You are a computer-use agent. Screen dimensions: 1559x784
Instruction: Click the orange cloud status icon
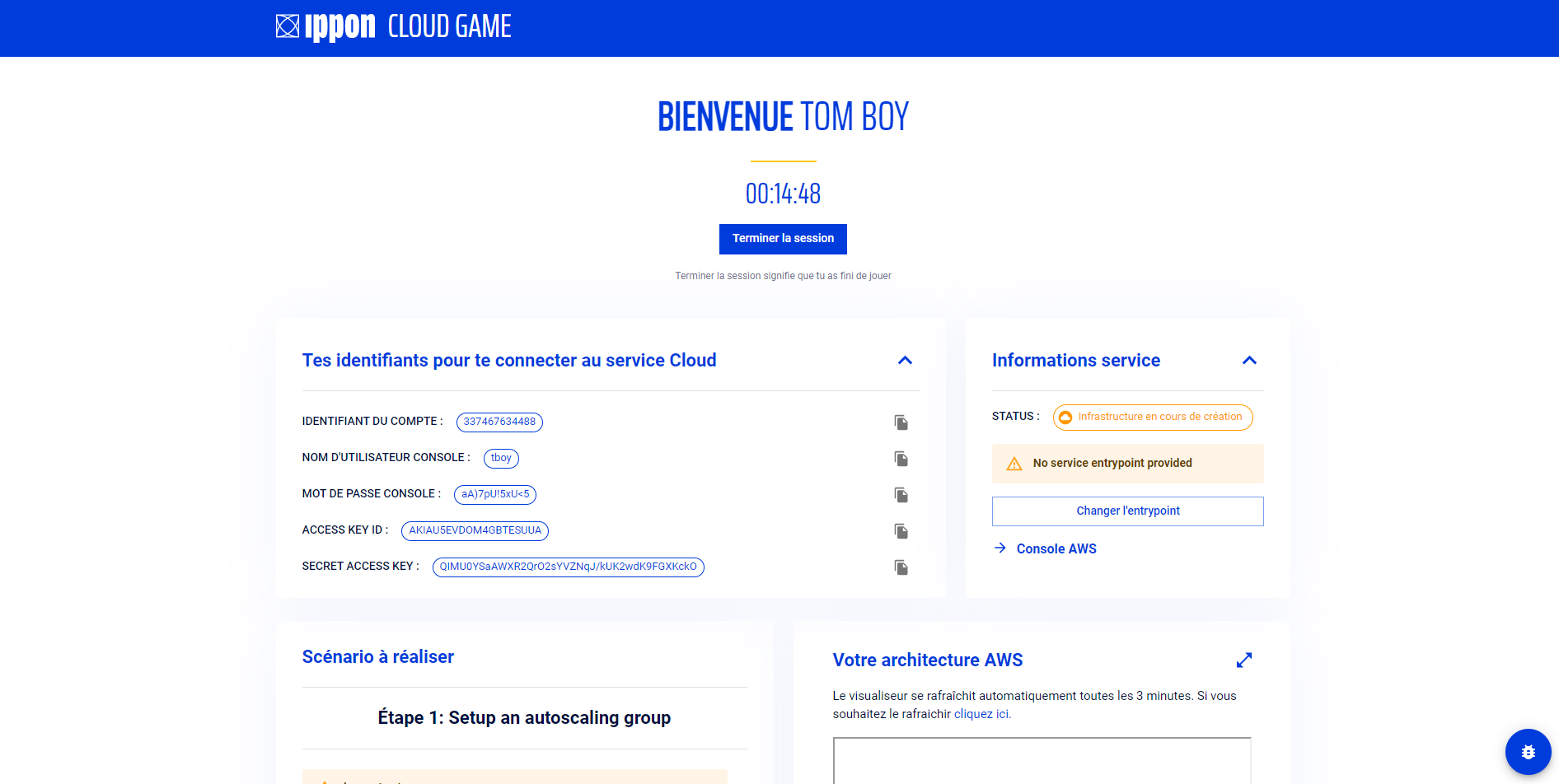[x=1065, y=418]
